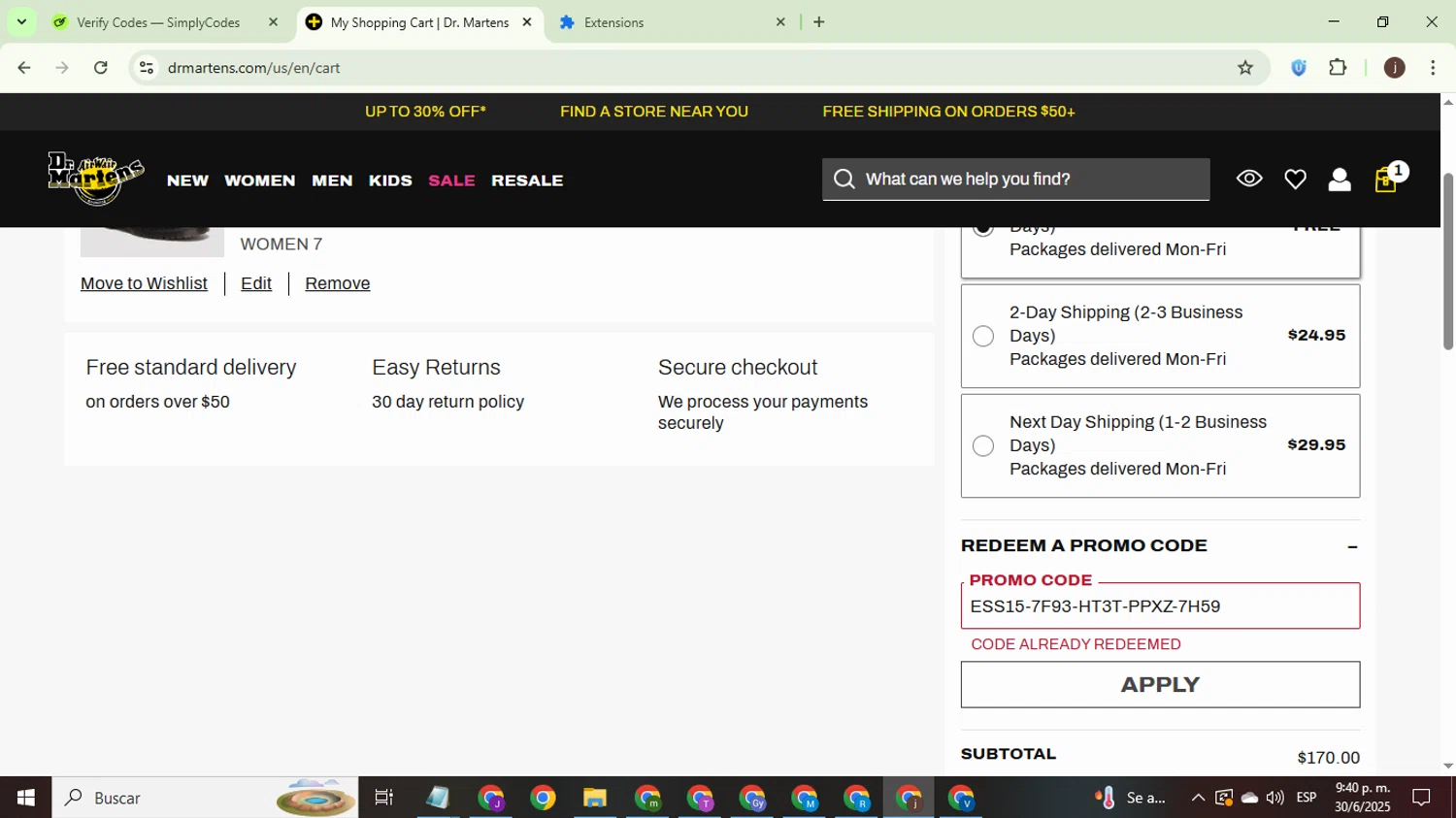Bookmark this page with the star icon

pos(1245,68)
